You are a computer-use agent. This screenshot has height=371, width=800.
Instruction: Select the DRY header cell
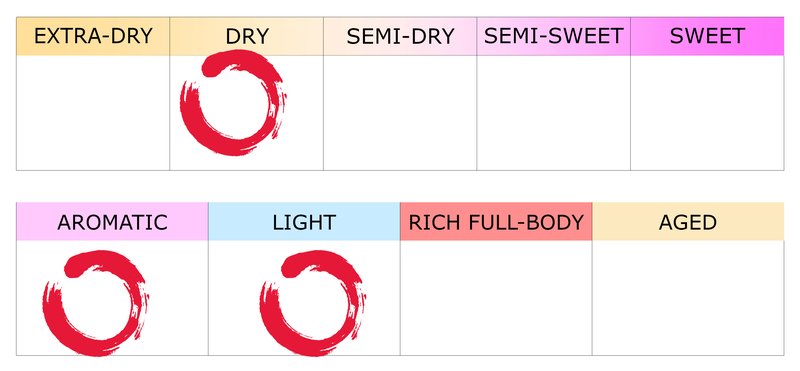click(x=246, y=36)
